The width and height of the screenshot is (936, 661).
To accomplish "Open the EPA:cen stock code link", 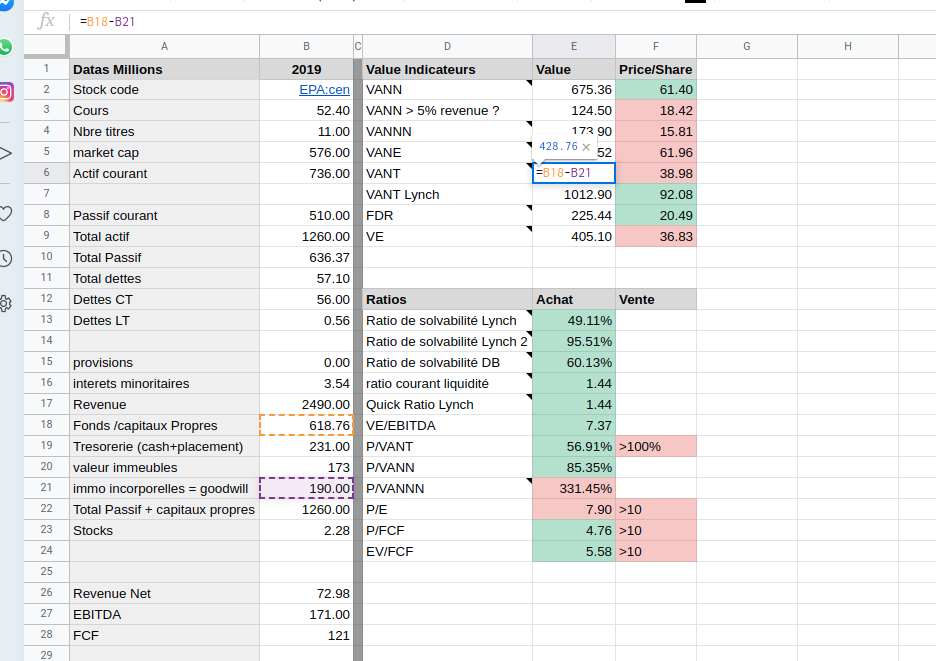I will click(x=324, y=90).
